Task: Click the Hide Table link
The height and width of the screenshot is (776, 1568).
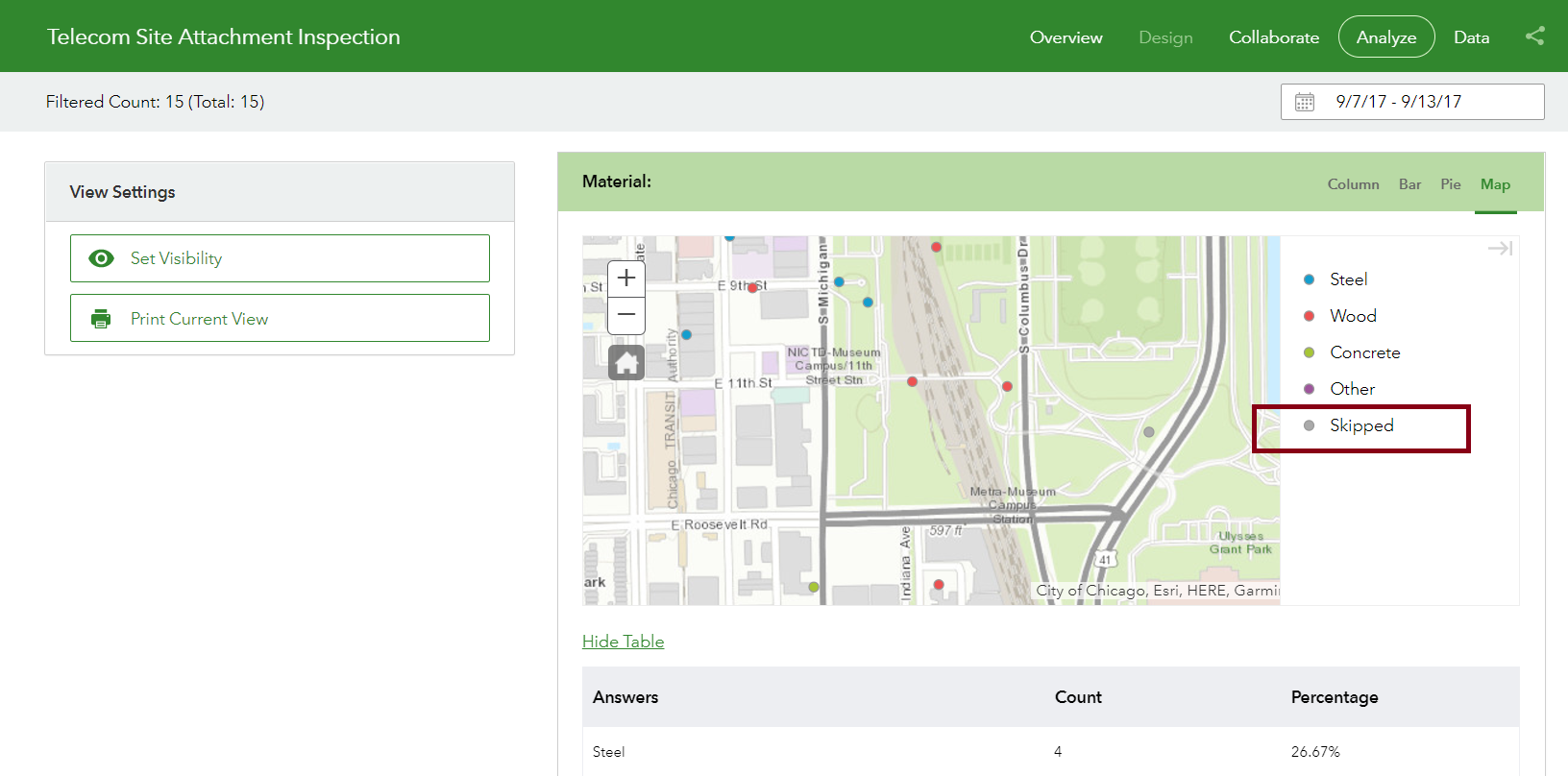Action: tap(623, 642)
